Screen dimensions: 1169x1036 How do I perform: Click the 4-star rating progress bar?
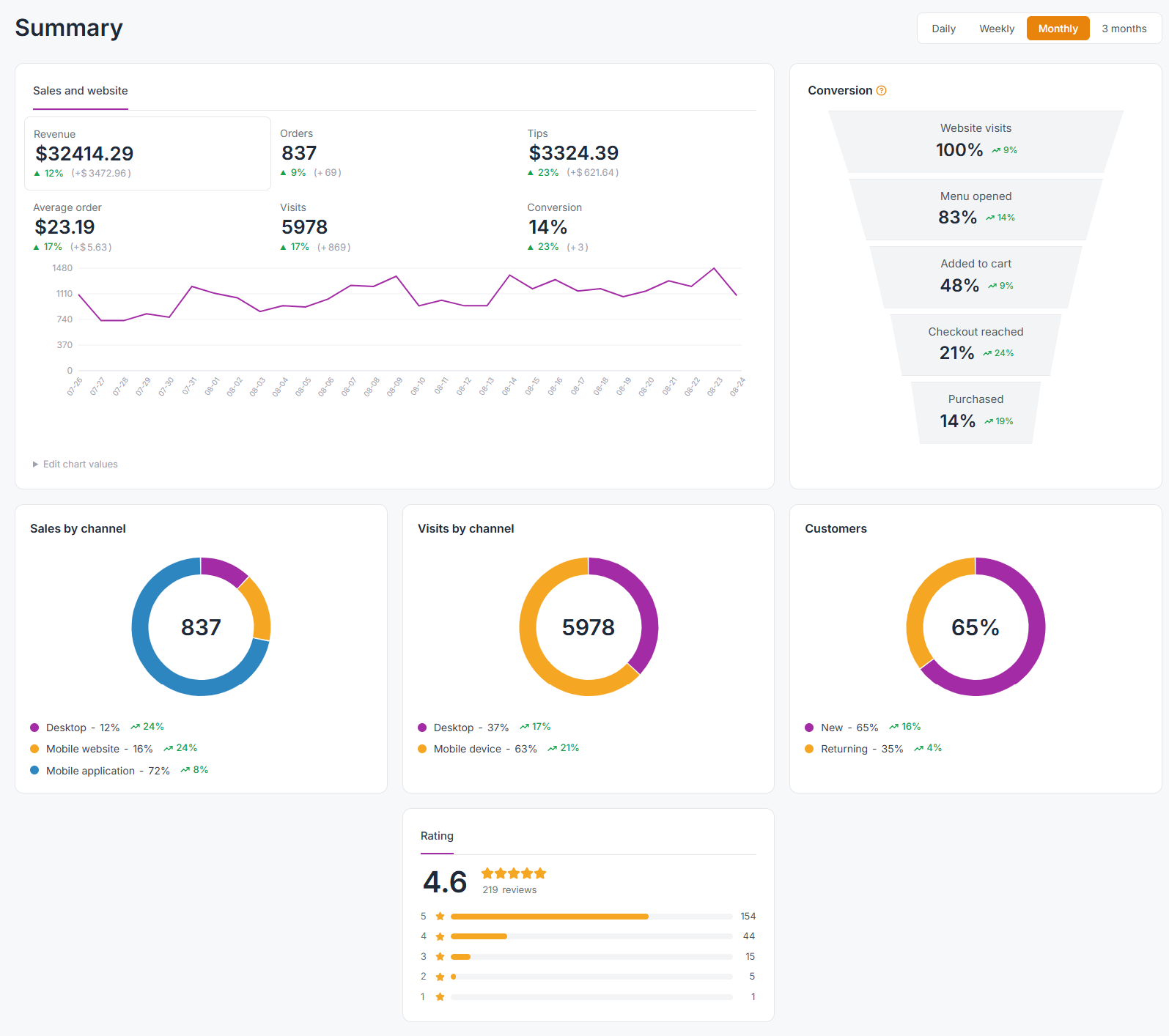coord(591,936)
